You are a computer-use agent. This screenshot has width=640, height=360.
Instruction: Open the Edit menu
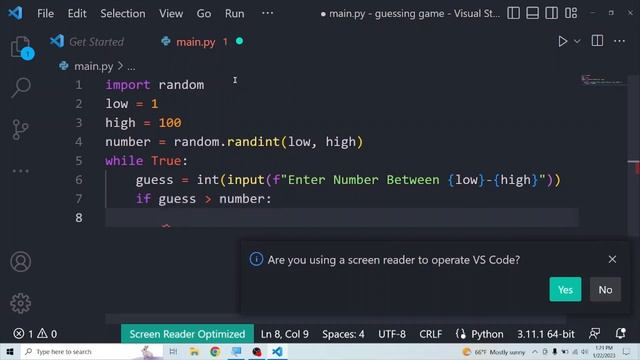(x=77, y=13)
